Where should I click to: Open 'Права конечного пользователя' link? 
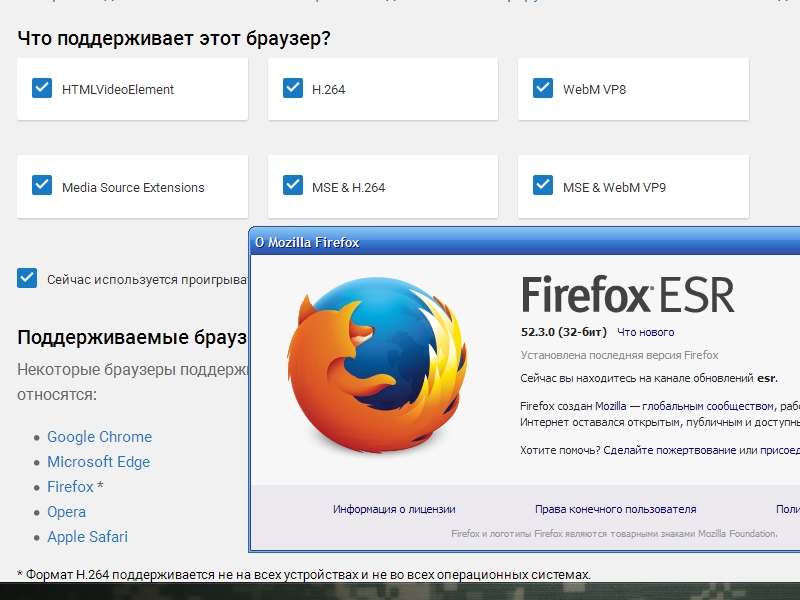pyautogui.click(x=615, y=509)
